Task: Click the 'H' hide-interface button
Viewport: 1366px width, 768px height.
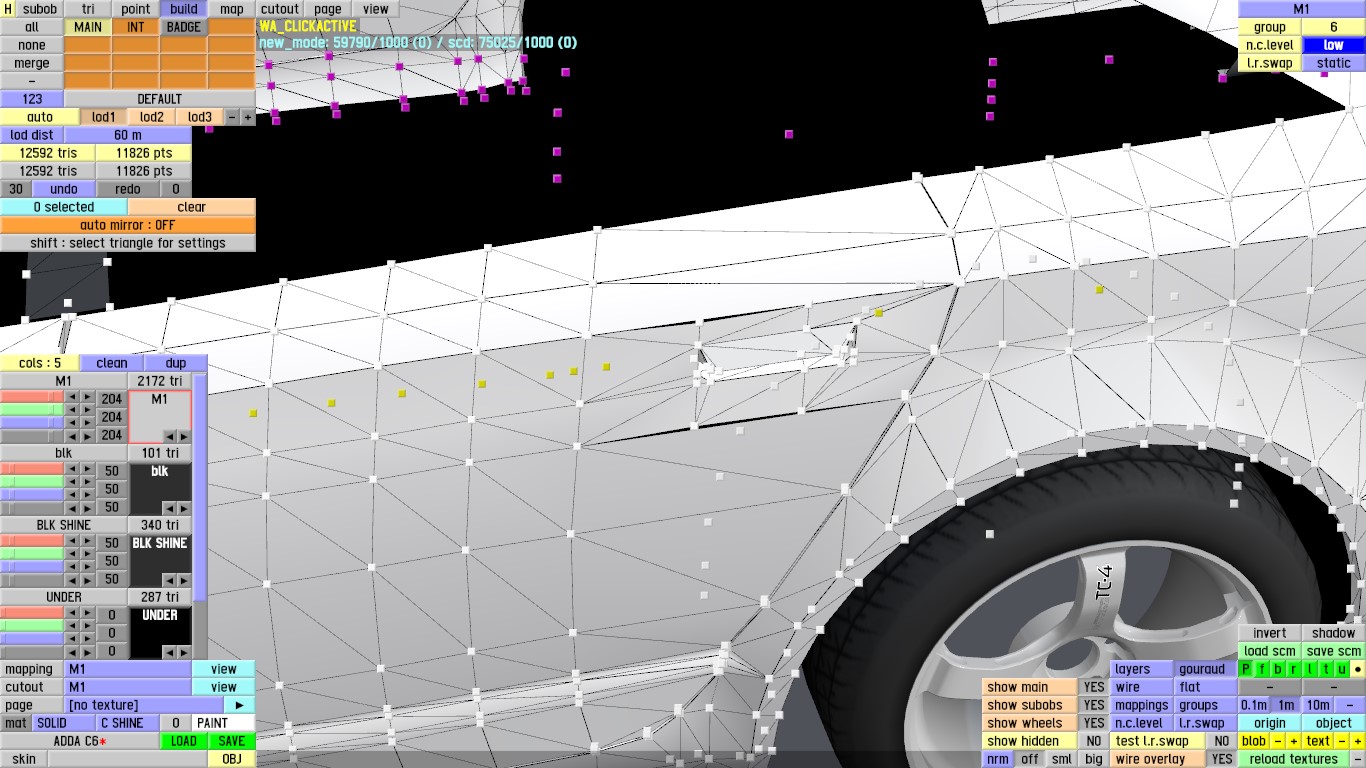Action: click(x=8, y=9)
